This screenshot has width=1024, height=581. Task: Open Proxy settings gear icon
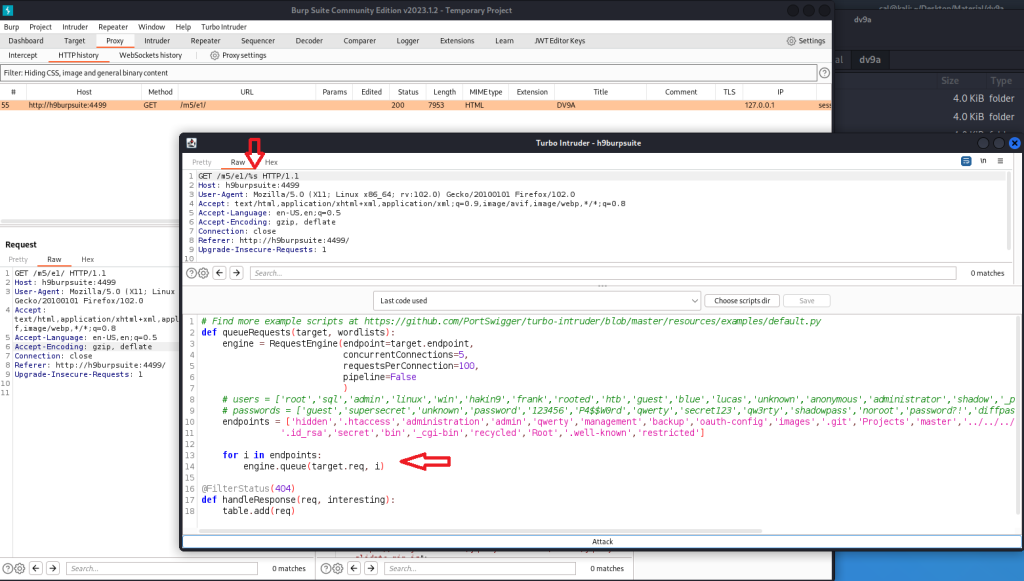[214, 55]
